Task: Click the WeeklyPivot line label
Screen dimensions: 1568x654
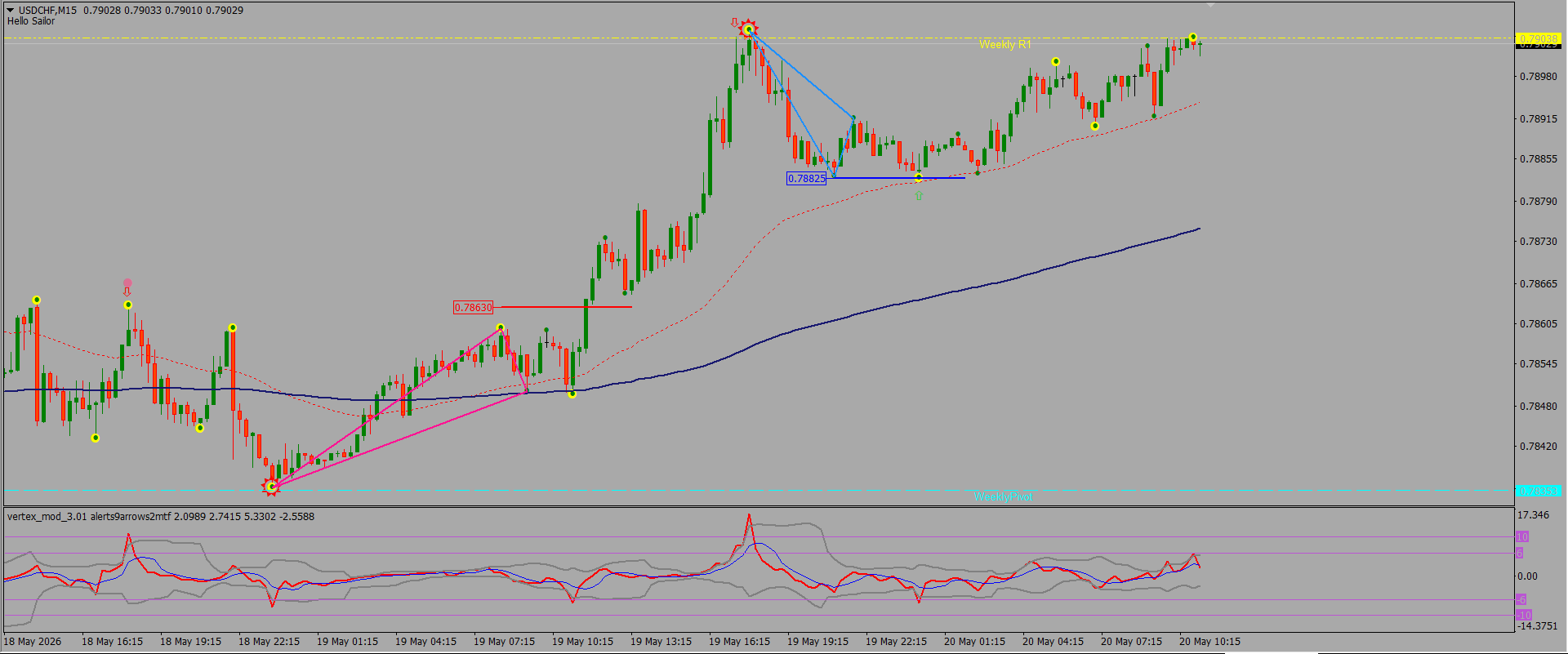Action: click(x=1003, y=496)
